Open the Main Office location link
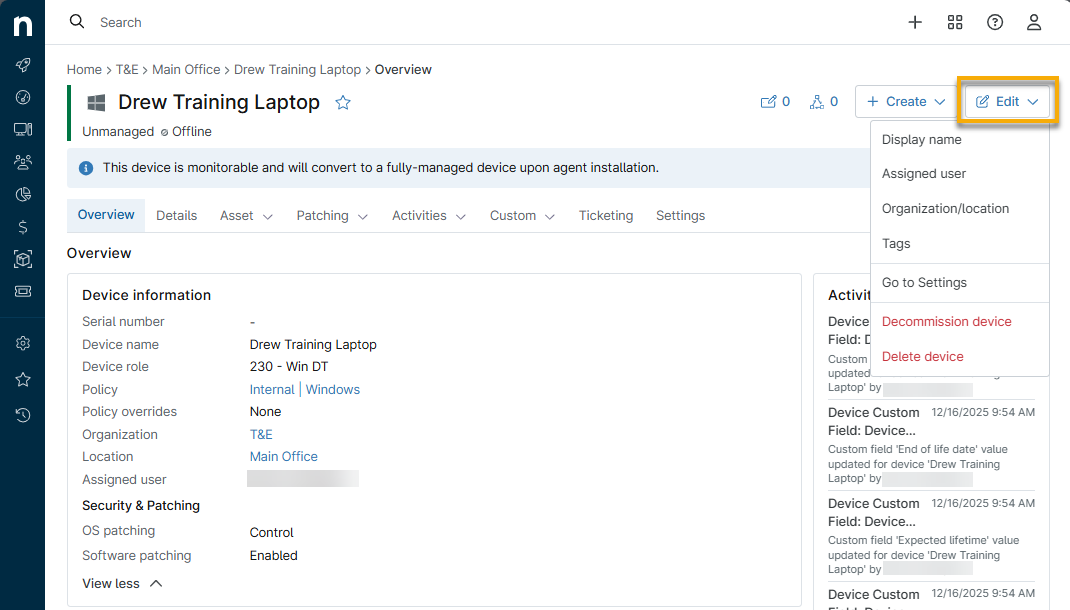This screenshot has height=610, width=1070. coord(283,456)
